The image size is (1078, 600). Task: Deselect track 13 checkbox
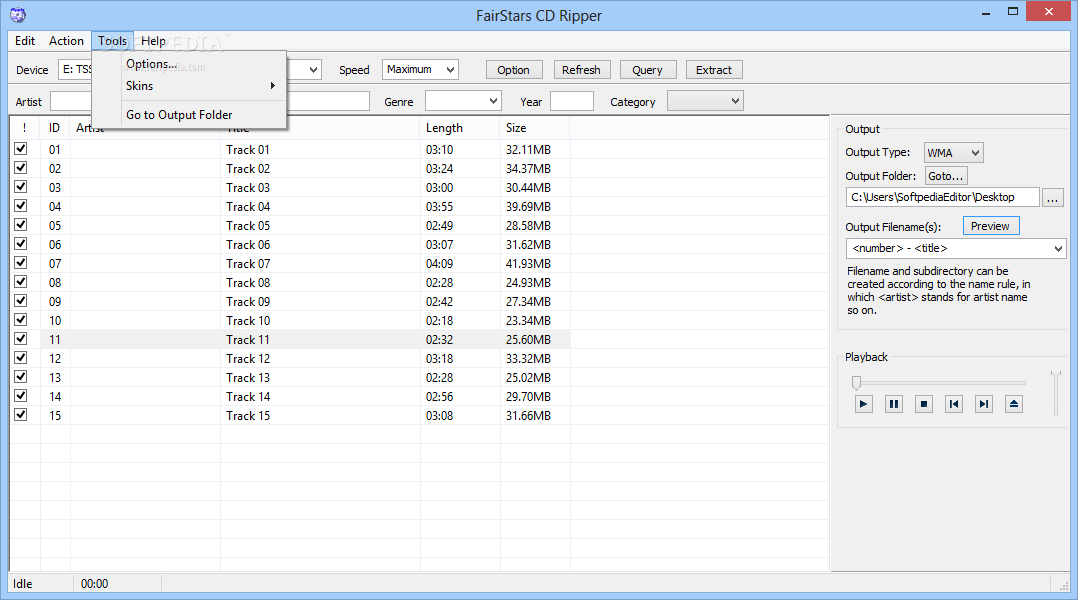[x=21, y=377]
